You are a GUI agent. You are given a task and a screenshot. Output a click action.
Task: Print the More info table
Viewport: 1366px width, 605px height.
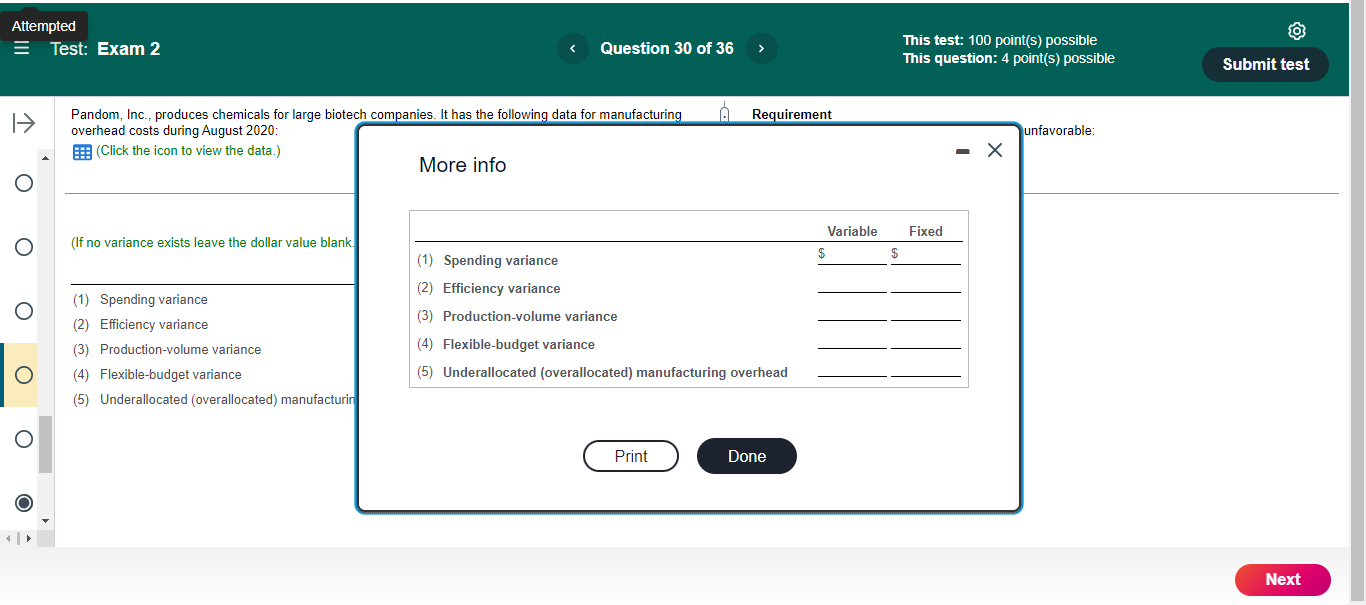pos(630,456)
